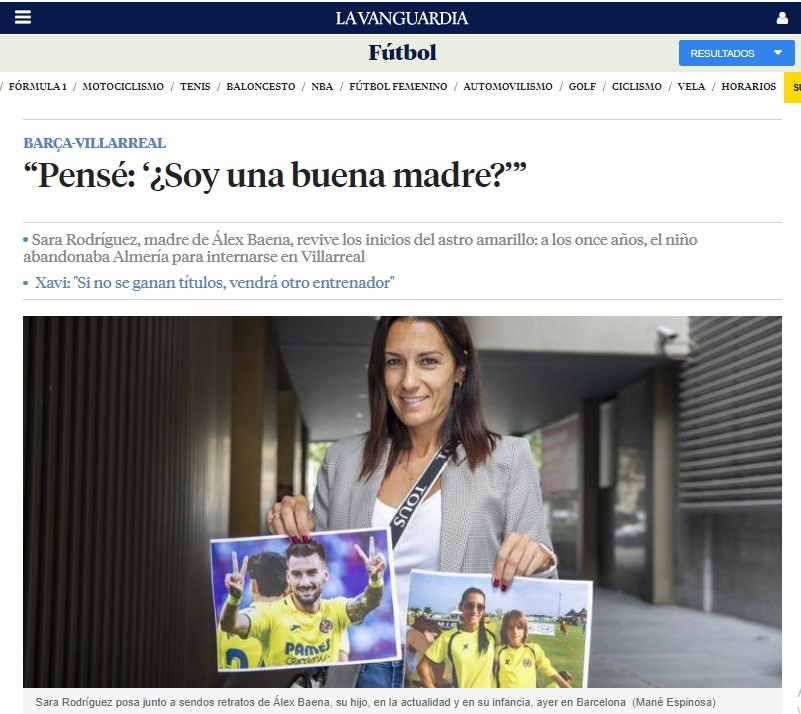Open Fútbol Femenino section
801x714 pixels.
[x=398, y=86]
